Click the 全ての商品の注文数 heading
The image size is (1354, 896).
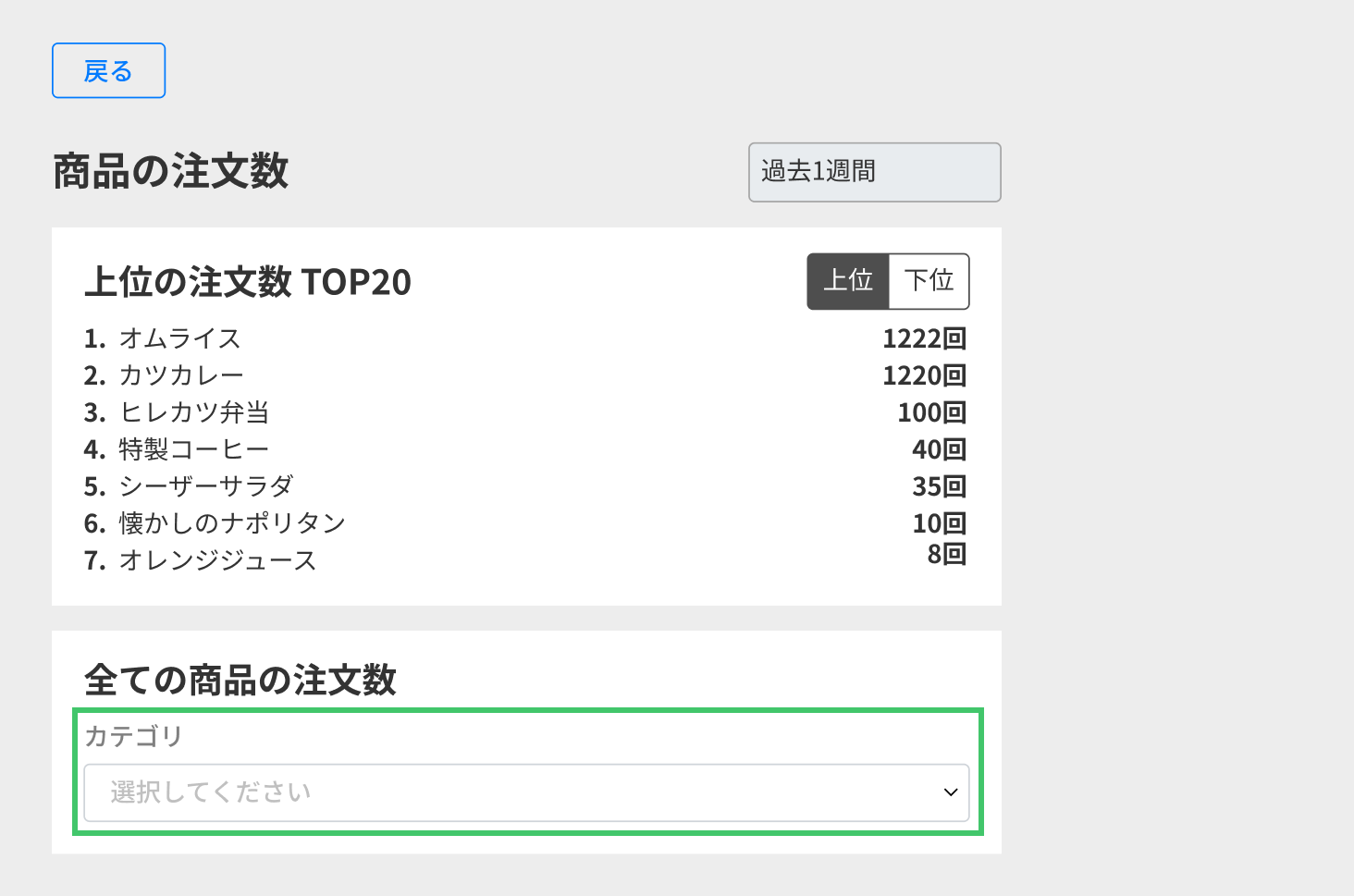coord(240,681)
